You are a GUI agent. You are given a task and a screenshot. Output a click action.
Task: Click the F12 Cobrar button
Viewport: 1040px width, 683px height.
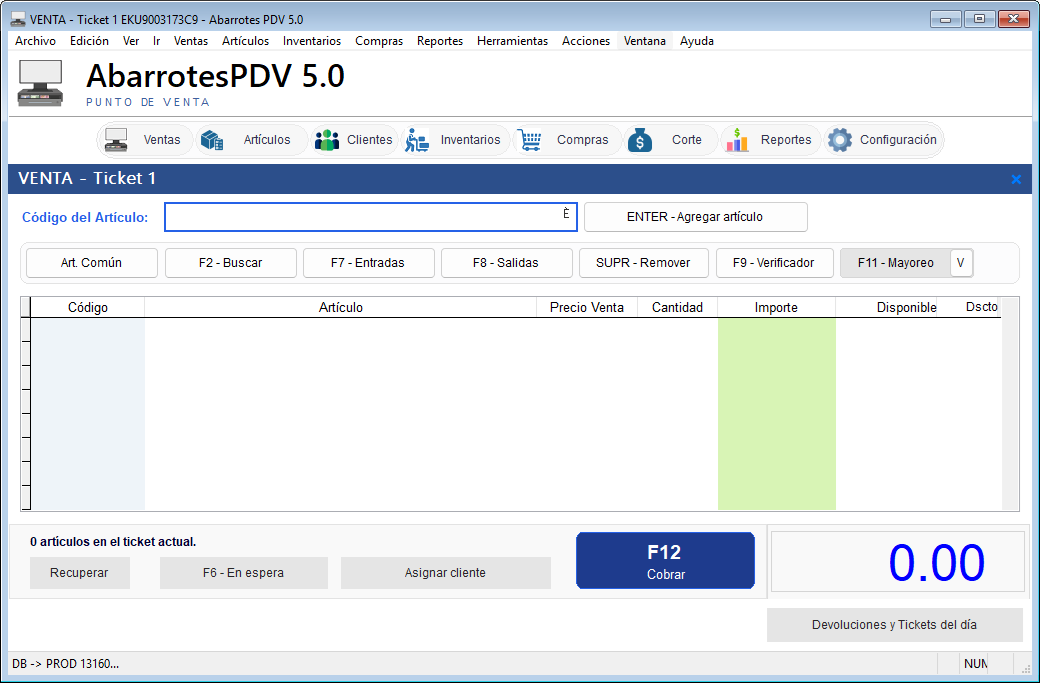point(665,561)
